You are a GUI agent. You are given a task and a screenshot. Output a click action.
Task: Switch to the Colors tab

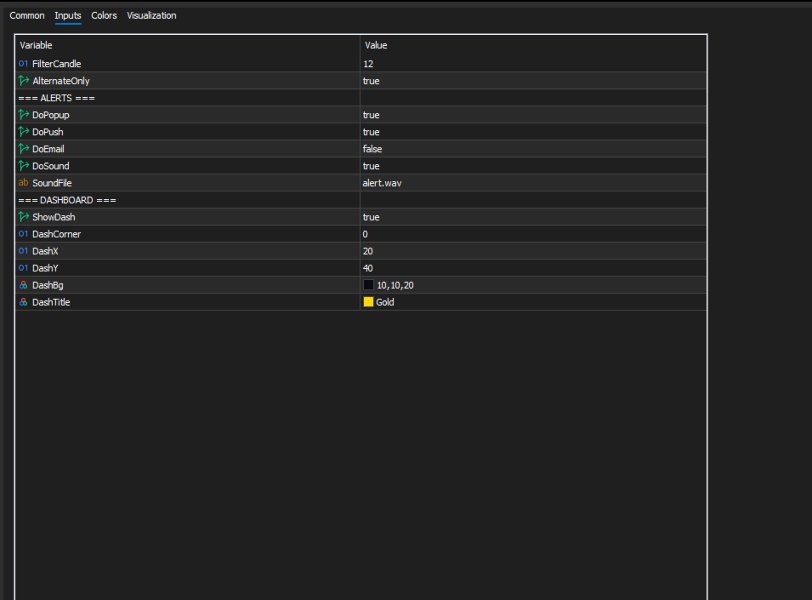103,15
